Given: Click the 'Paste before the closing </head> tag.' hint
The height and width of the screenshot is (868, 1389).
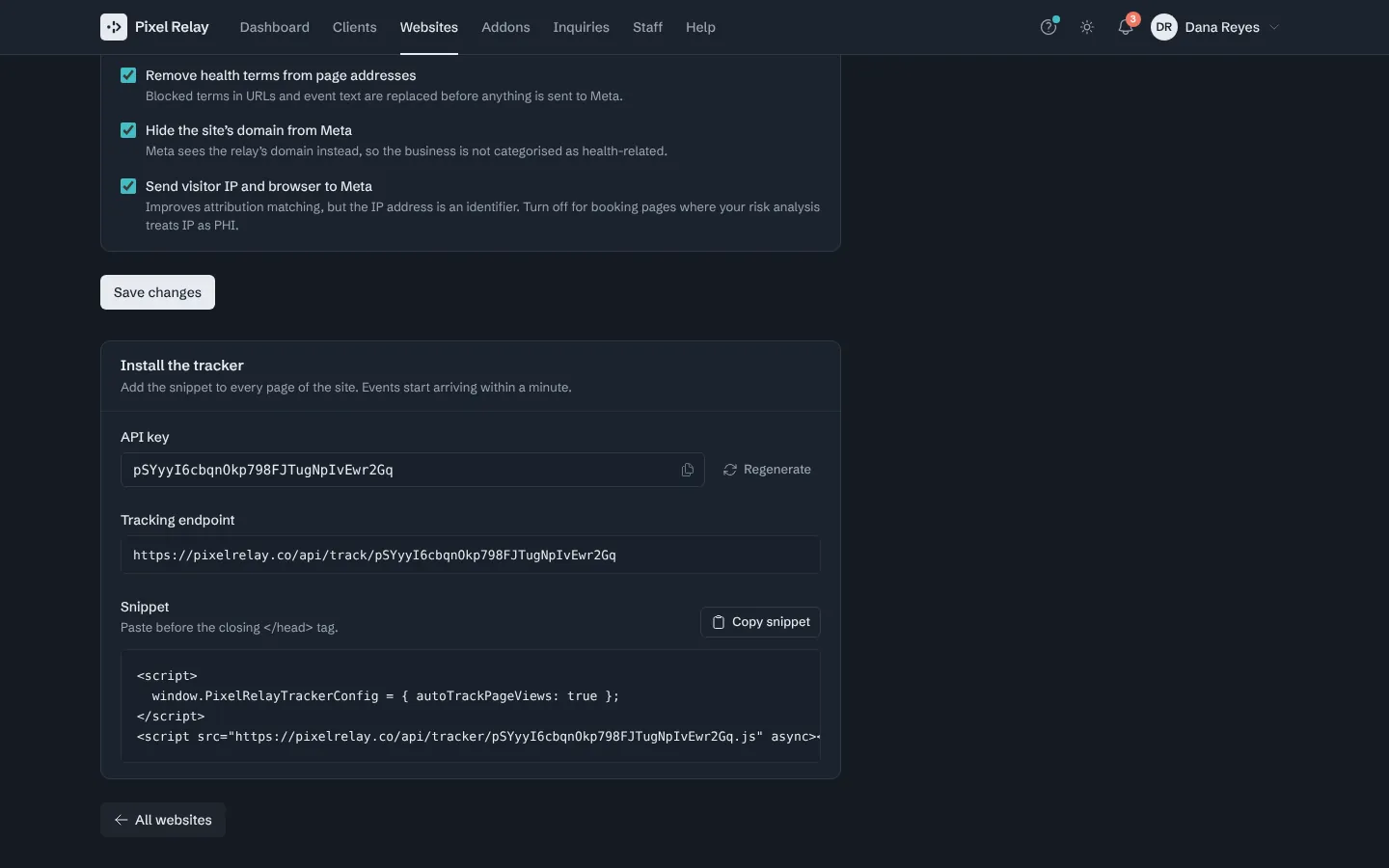Looking at the screenshot, I should 230,628.
